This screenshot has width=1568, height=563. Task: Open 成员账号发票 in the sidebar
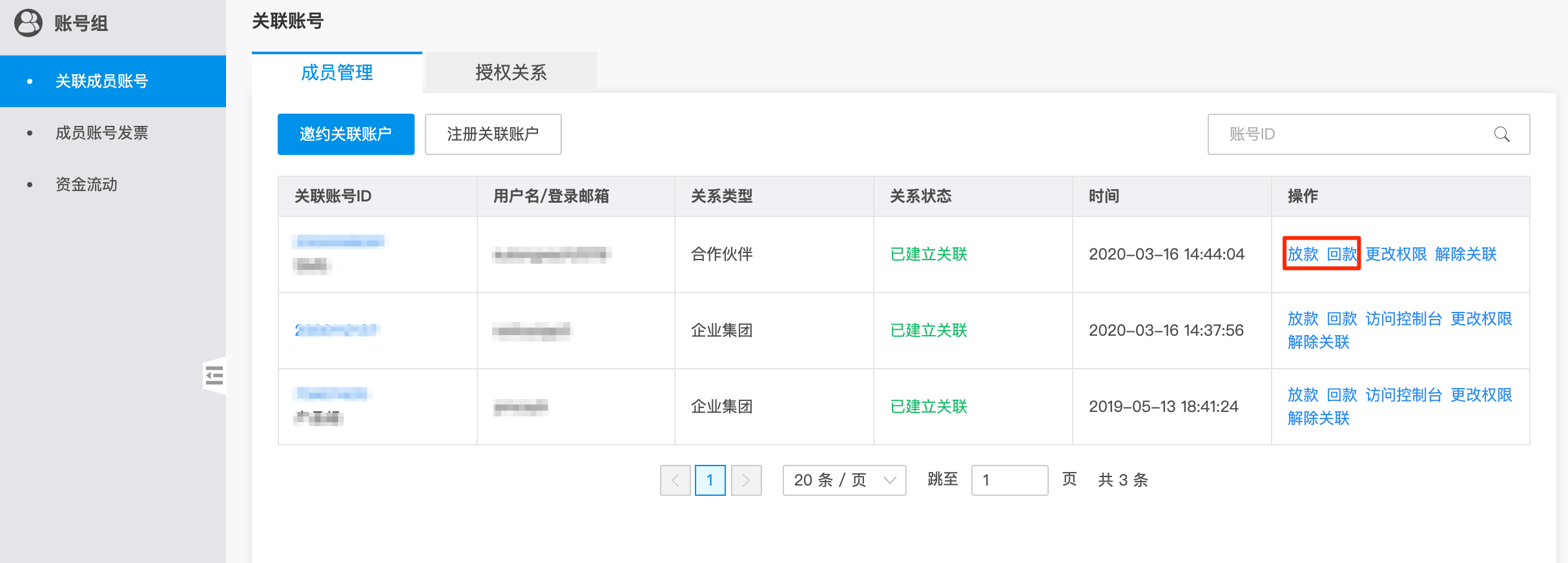(x=101, y=133)
